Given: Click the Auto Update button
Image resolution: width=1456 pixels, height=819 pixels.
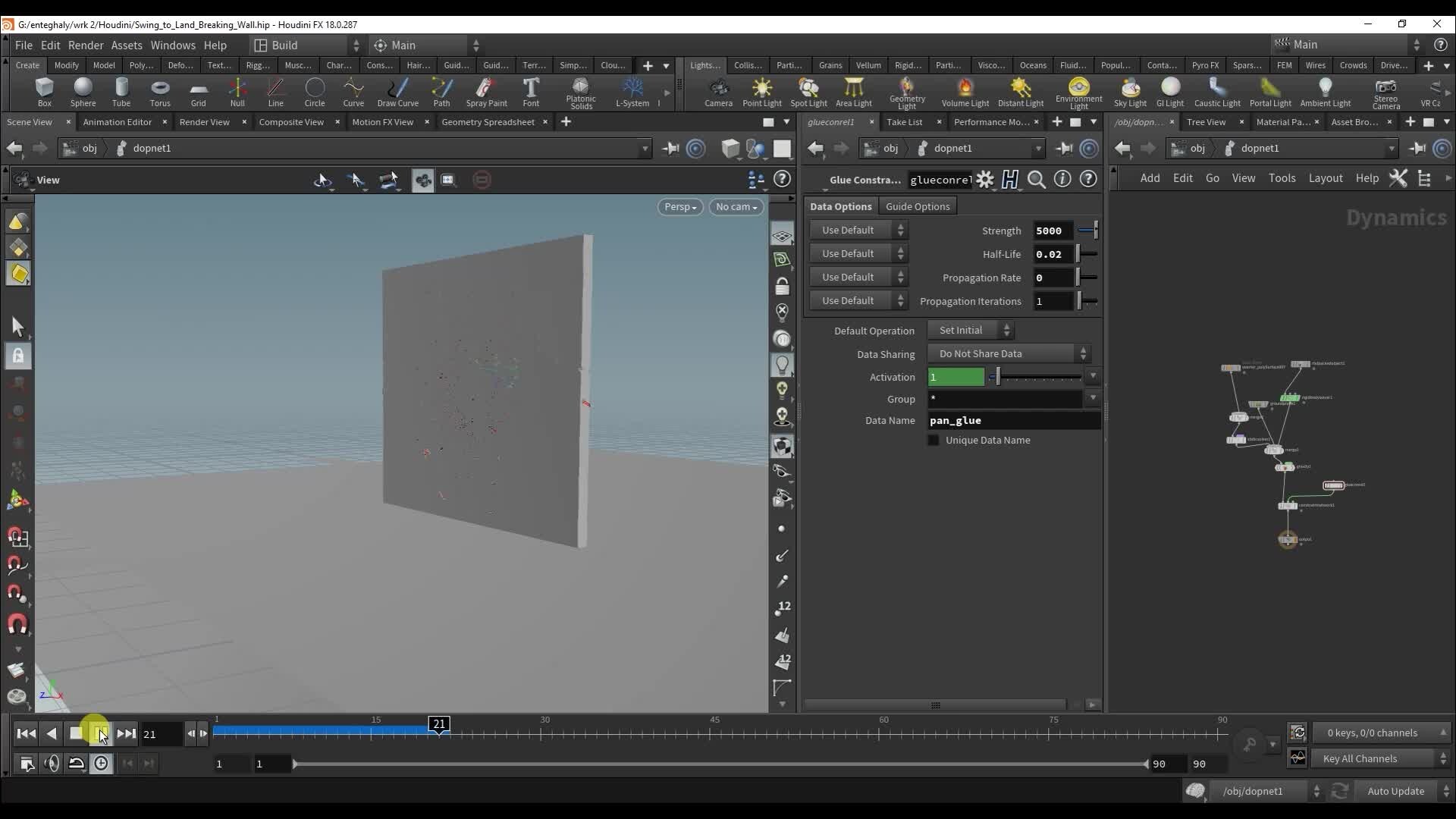Looking at the screenshot, I should (x=1396, y=791).
